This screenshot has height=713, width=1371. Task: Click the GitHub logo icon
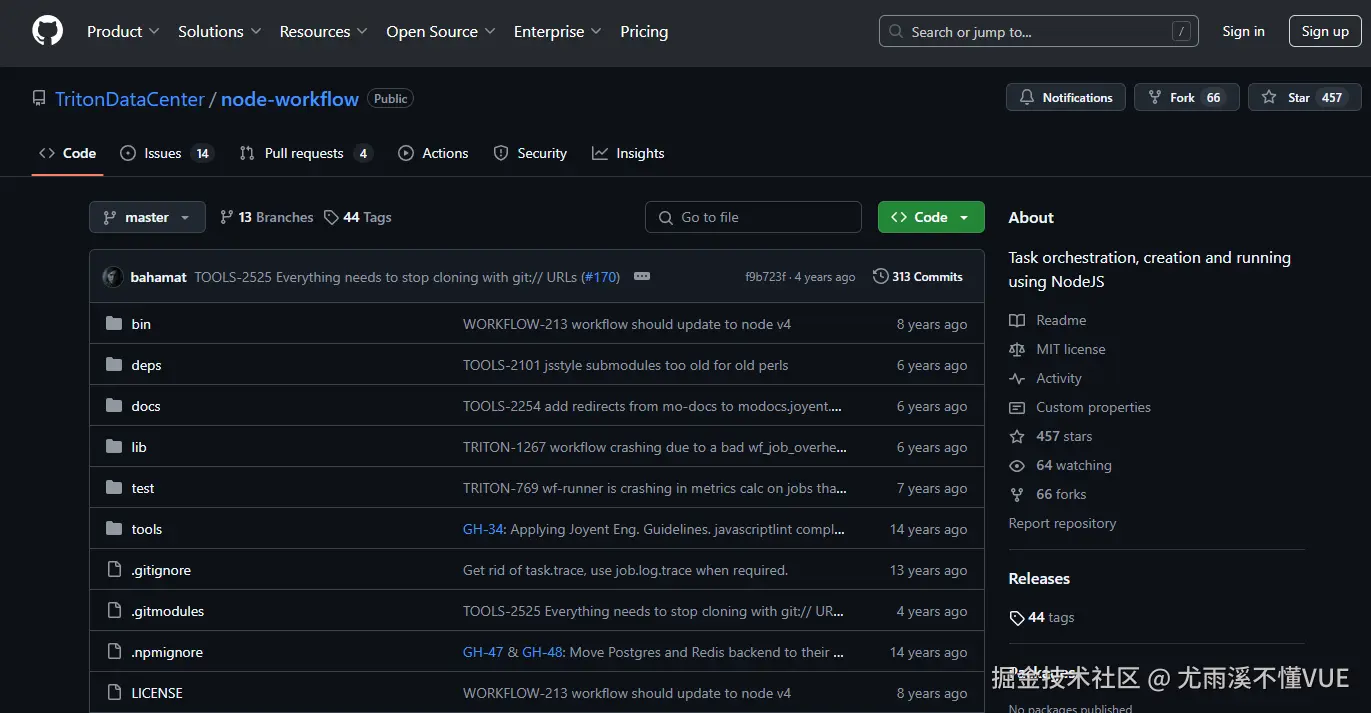point(47,31)
